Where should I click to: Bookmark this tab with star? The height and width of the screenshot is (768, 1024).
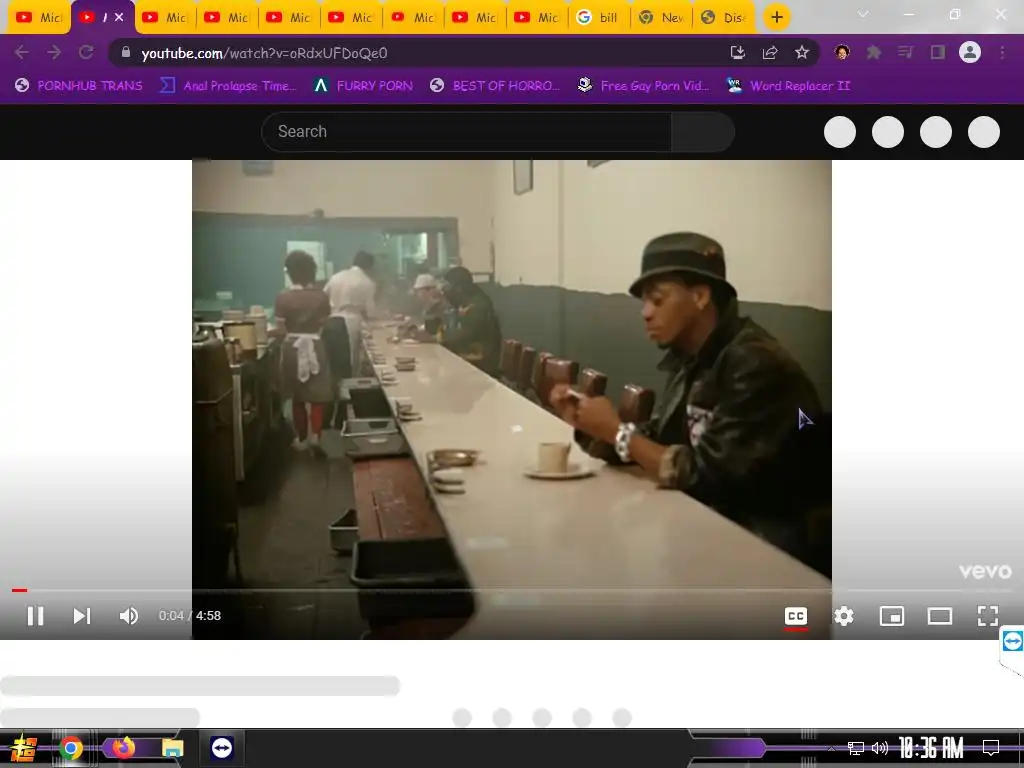pos(802,52)
